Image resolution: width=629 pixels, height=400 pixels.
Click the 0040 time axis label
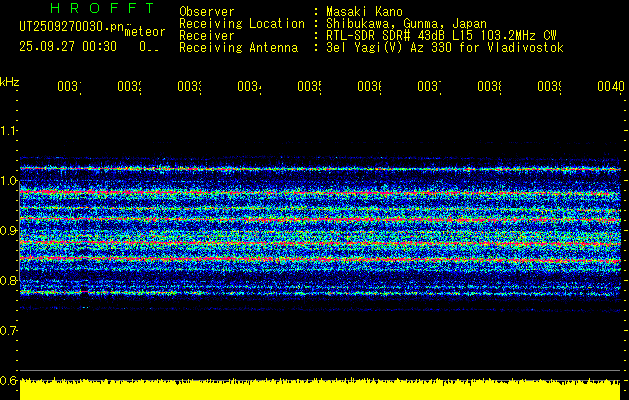611,87
